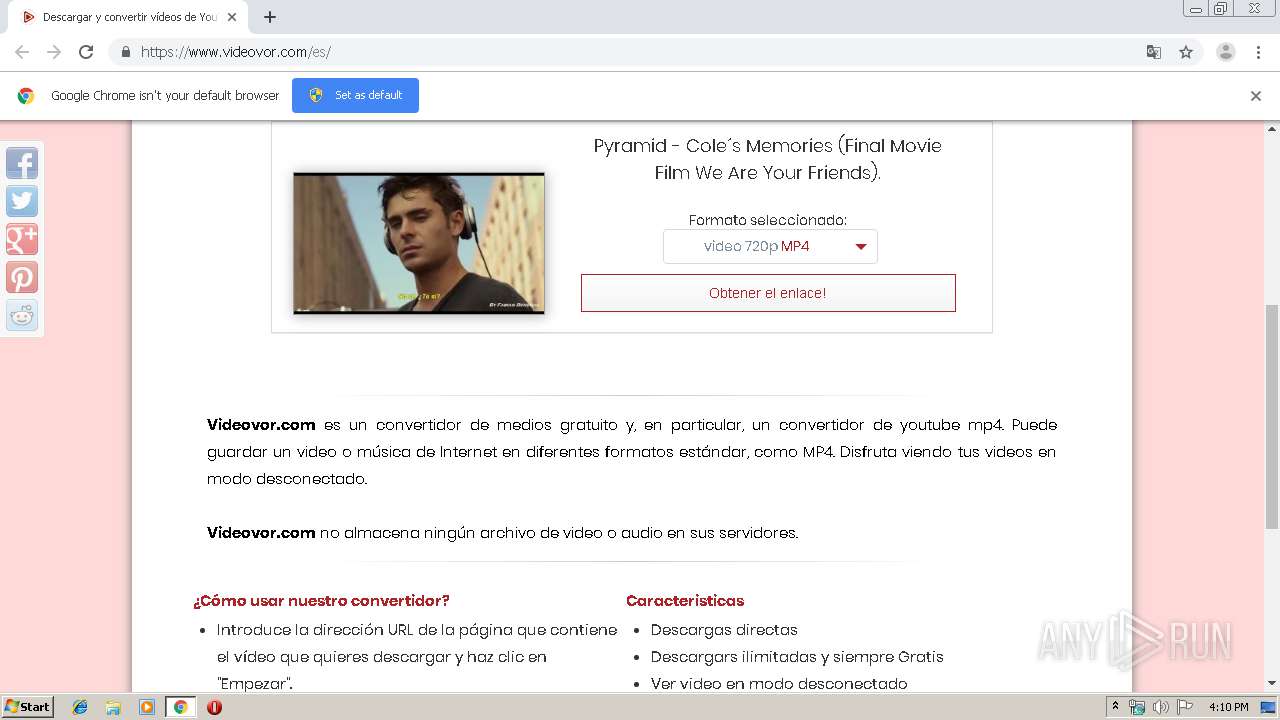Image resolution: width=1280 pixels, height=720 pixels.
Task: Click the Pyramid - Cole's Memories video title
Action: [x=768, y=159]
